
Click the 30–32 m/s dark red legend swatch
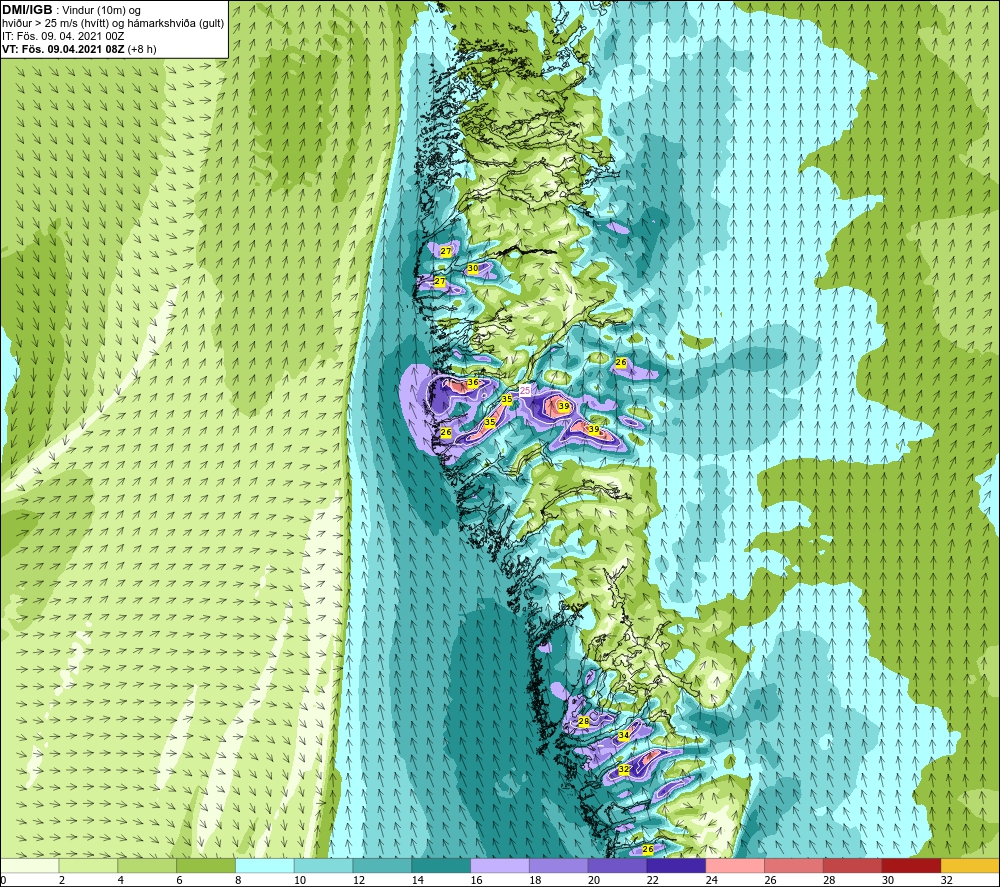(x=911, y=866)
